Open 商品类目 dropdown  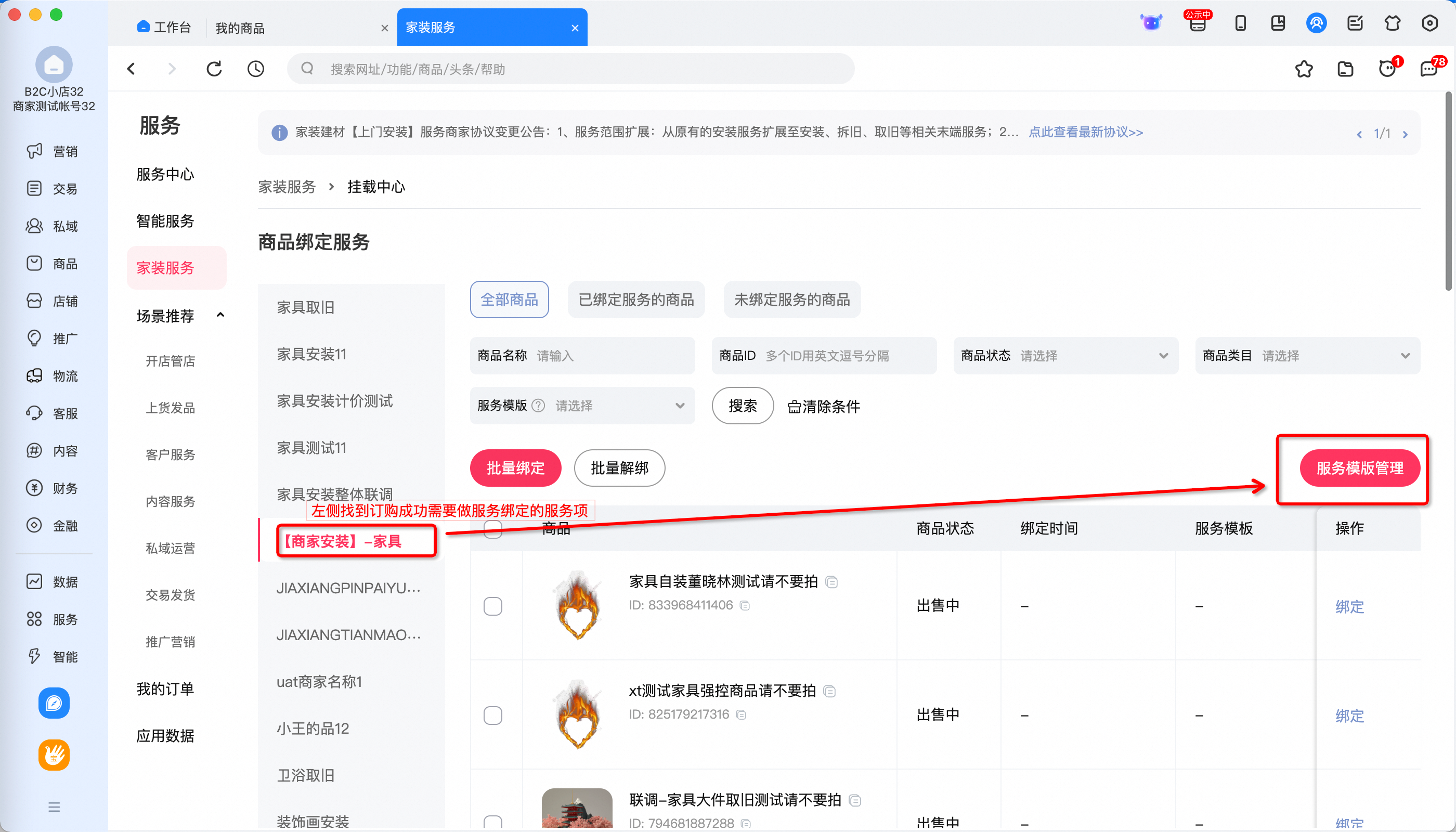pos(1307,356)
